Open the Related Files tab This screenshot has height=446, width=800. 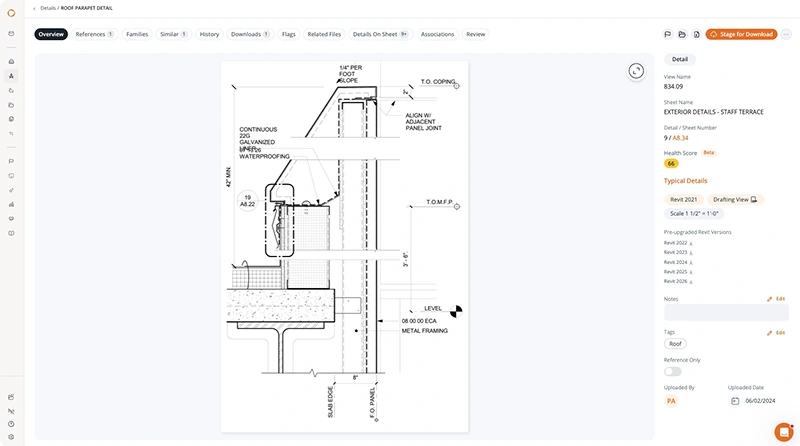(324, 34)
